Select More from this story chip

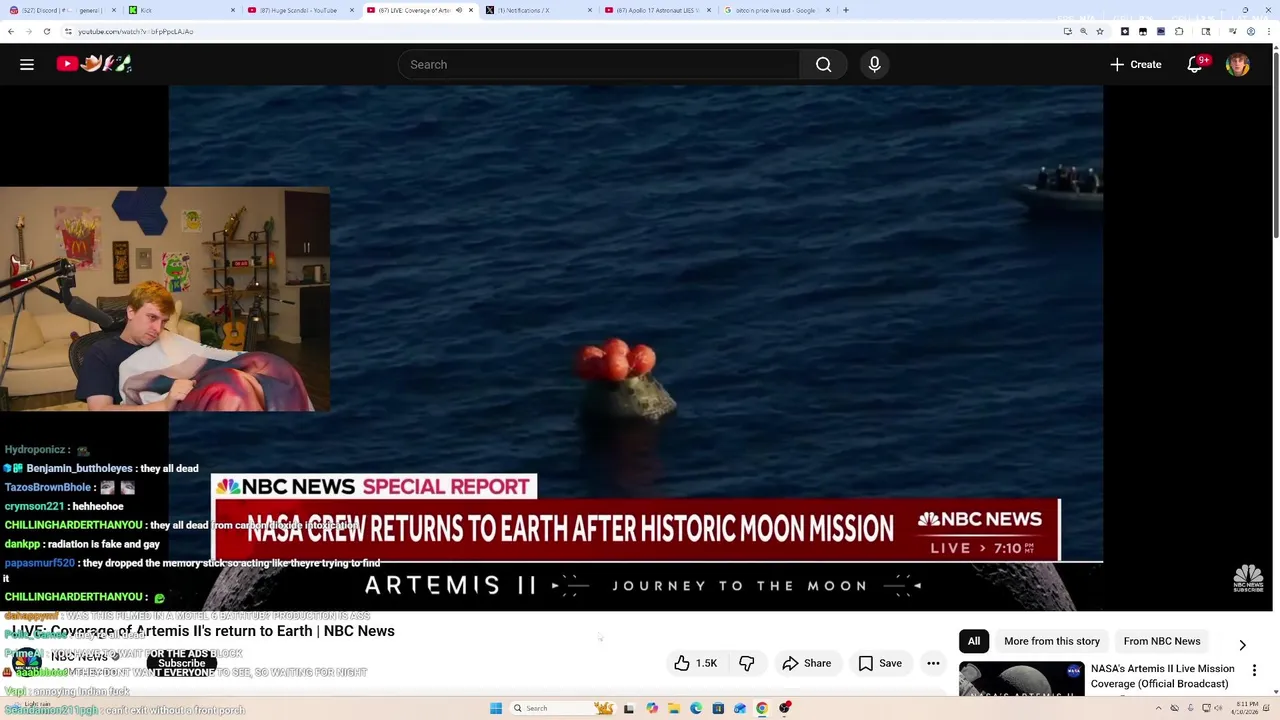[x=1052, y=641]
